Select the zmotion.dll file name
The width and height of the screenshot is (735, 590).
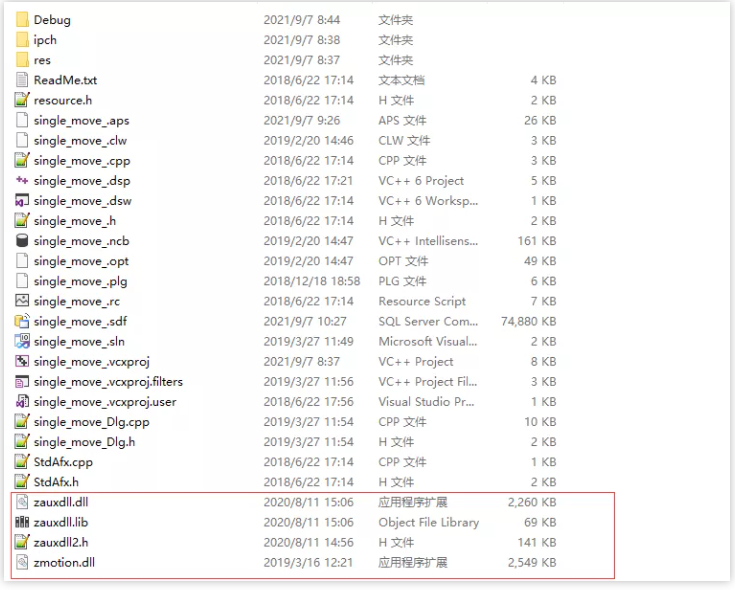pos(64,563)
